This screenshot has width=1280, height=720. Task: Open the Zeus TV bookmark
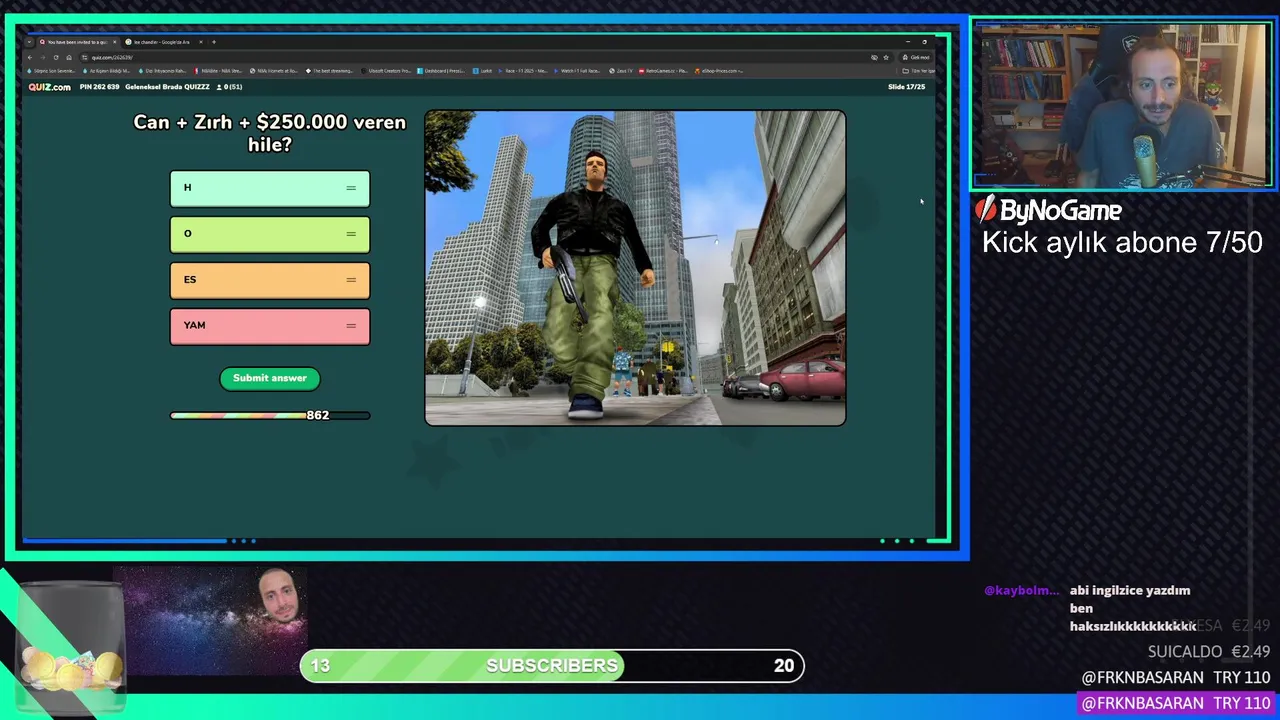(621, 71)
